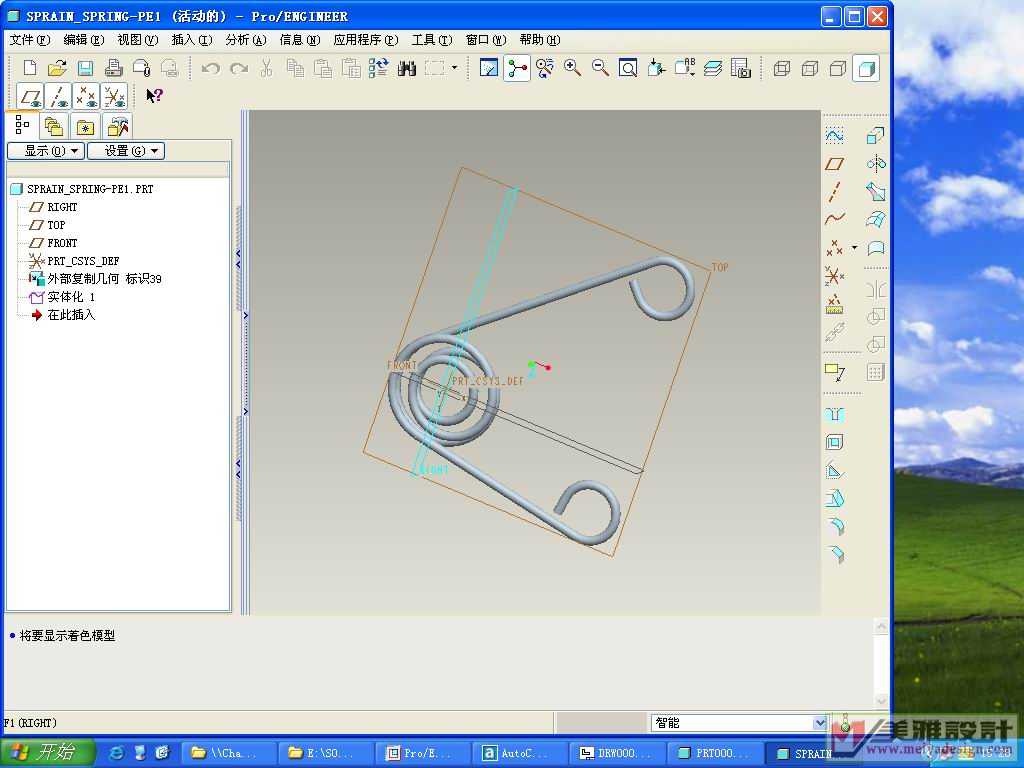Open the 设置(G) dropdown
This screenshot has height=768, width=1024.
126,151
